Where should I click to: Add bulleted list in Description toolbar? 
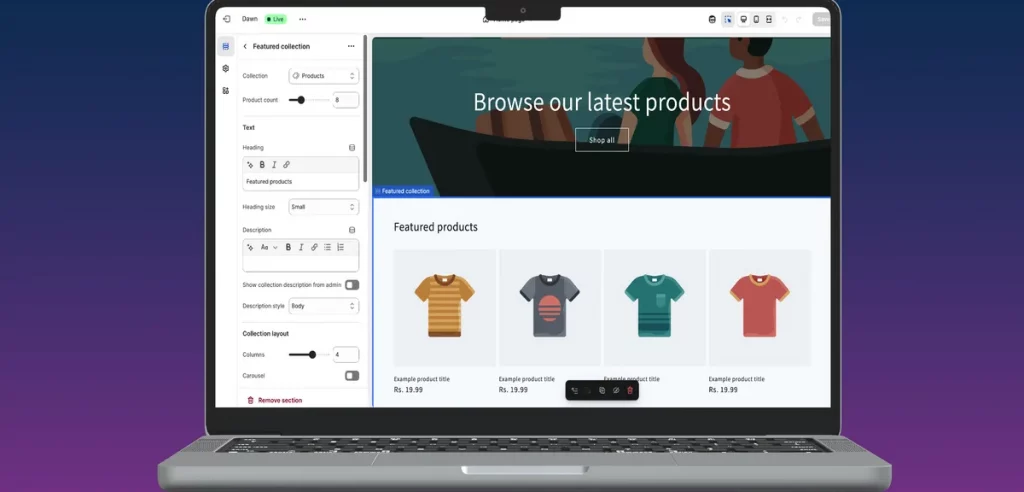327,247
